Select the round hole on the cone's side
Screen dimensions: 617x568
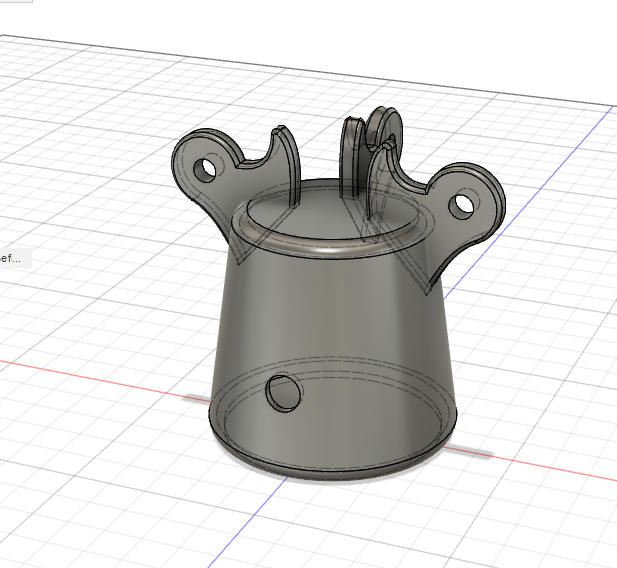(x=284, y=393)
